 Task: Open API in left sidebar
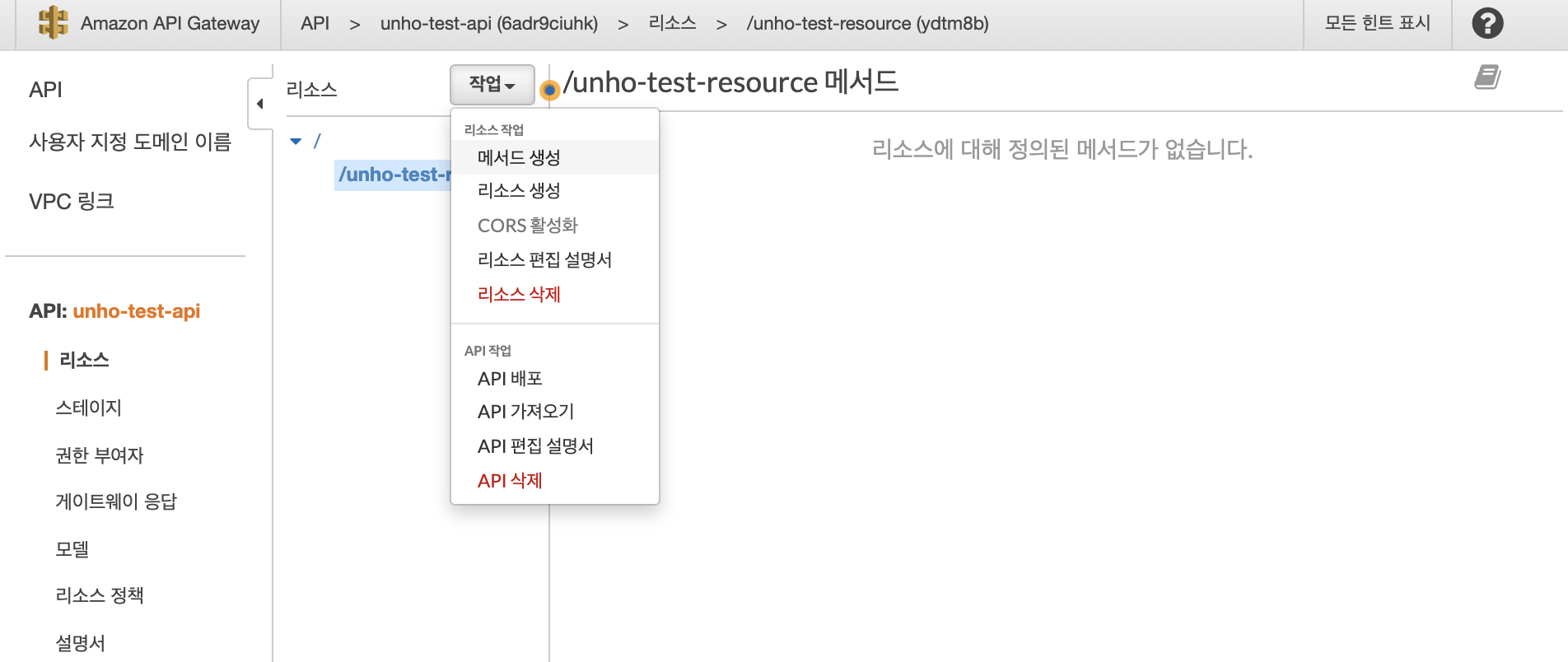(45, 90)
